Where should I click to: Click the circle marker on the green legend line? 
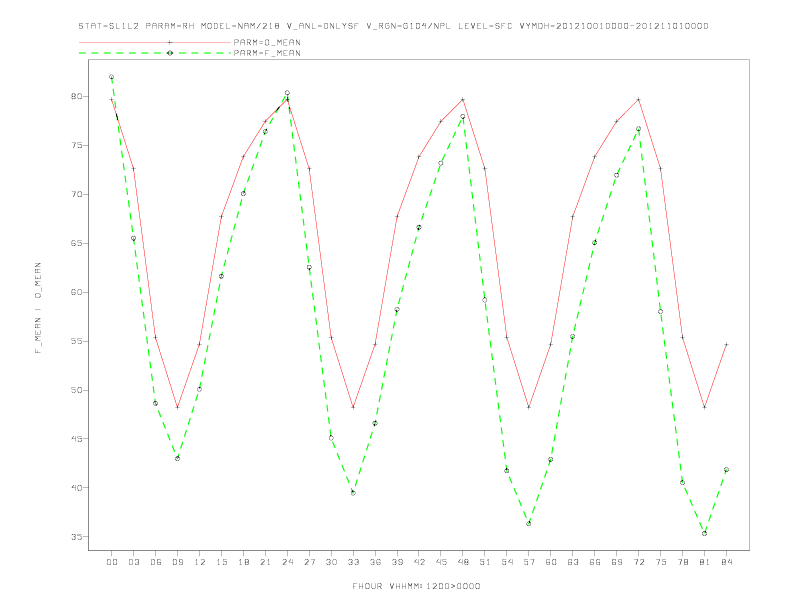point(170,53)
